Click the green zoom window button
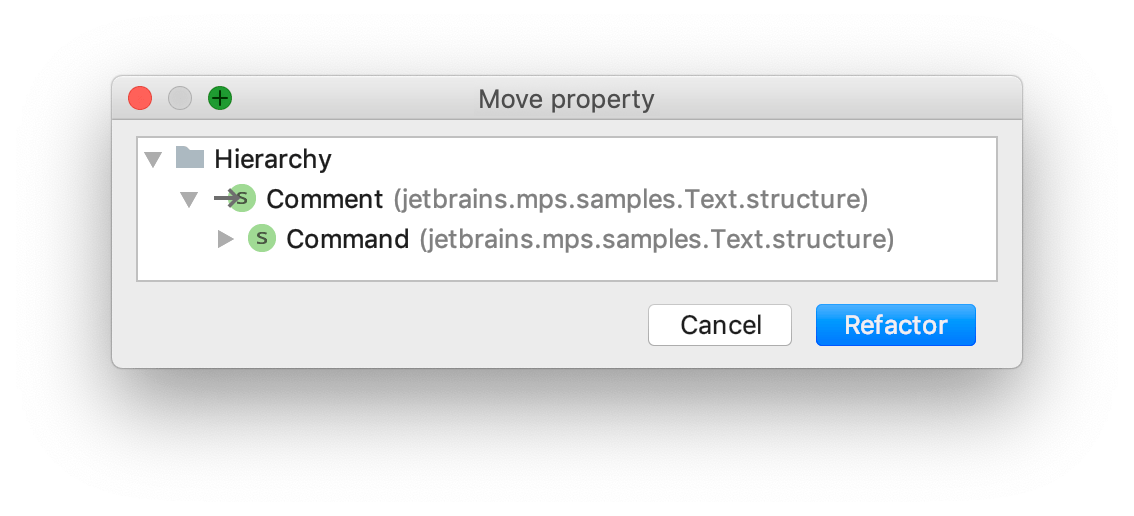The width and height of the screenshot is (1134, 516). [x=220, y=98]
